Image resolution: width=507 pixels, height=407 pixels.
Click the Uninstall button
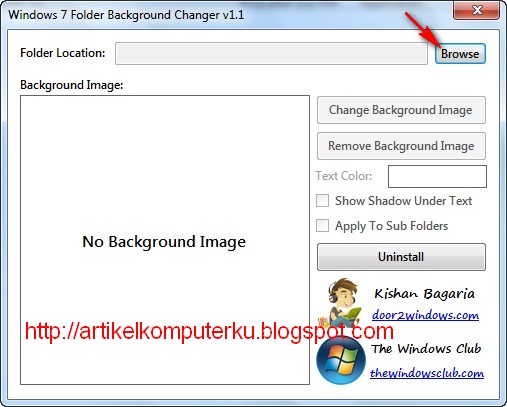(x=401, y=257)
